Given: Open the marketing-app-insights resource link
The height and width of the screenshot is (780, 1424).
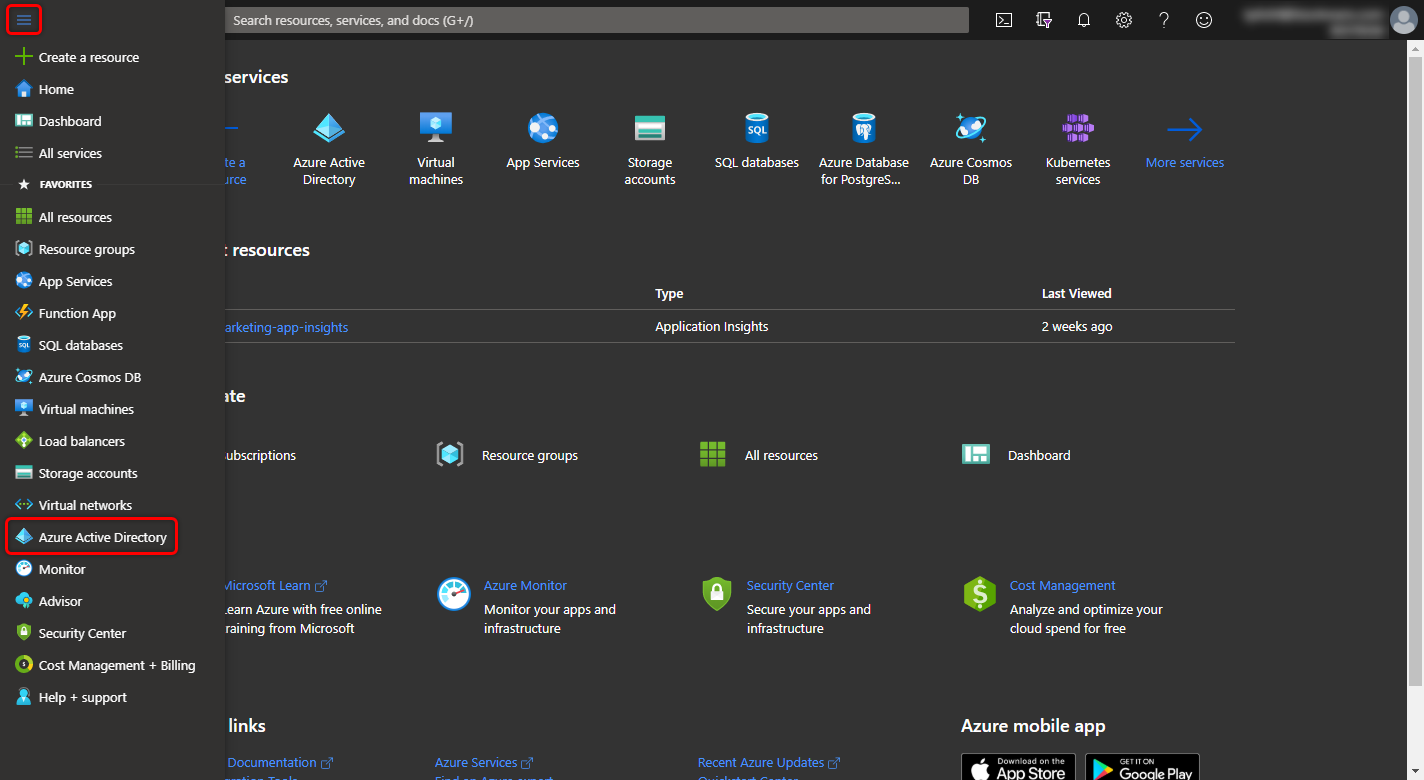Looking at the screenshot, I should pyautogui.click(x=287, y=327).
